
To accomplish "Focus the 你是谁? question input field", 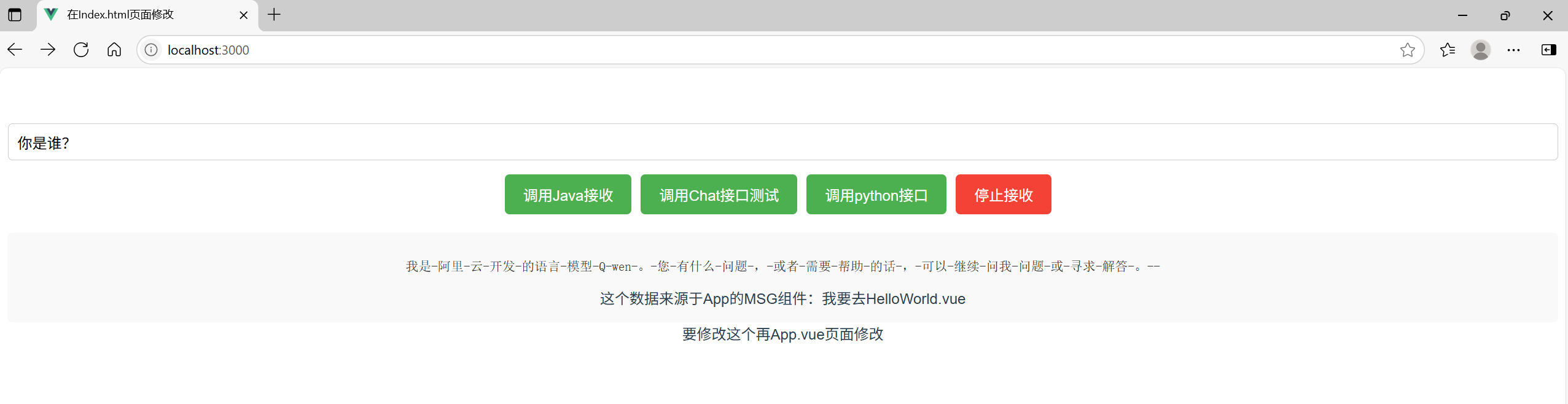I will (782, 142).
